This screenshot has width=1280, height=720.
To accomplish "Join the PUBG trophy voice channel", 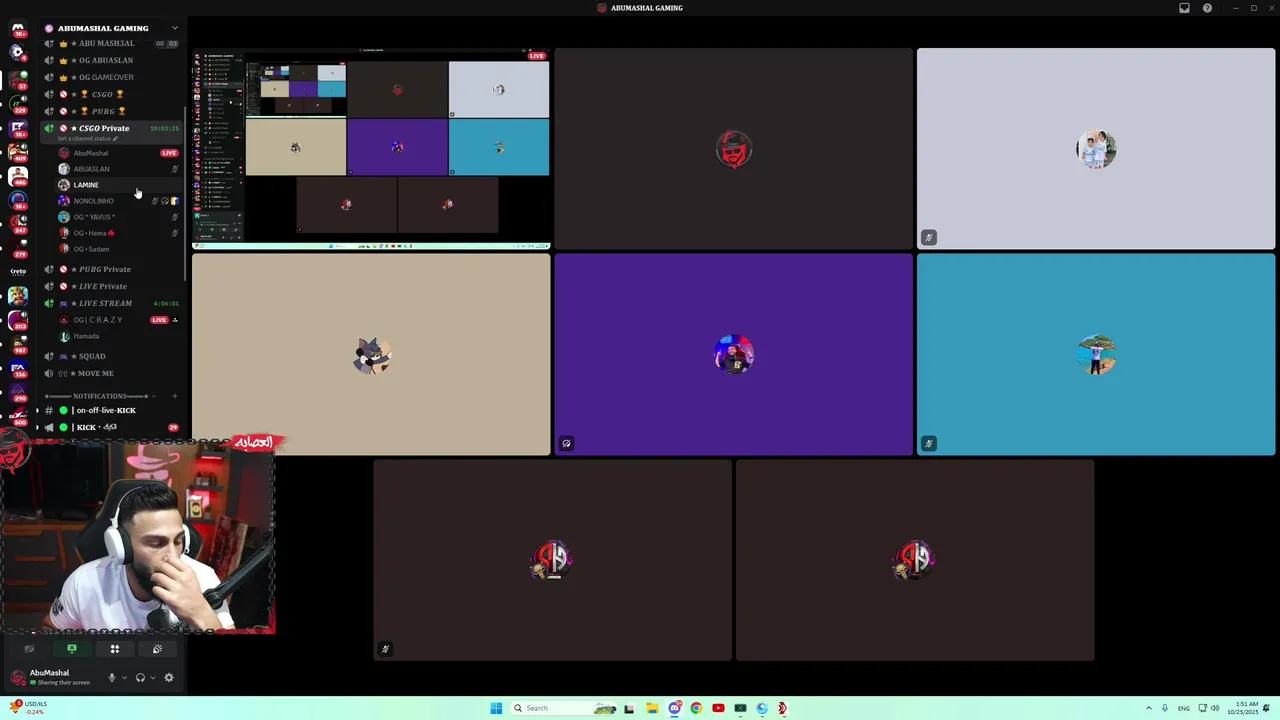I will (x=111, y=111).
